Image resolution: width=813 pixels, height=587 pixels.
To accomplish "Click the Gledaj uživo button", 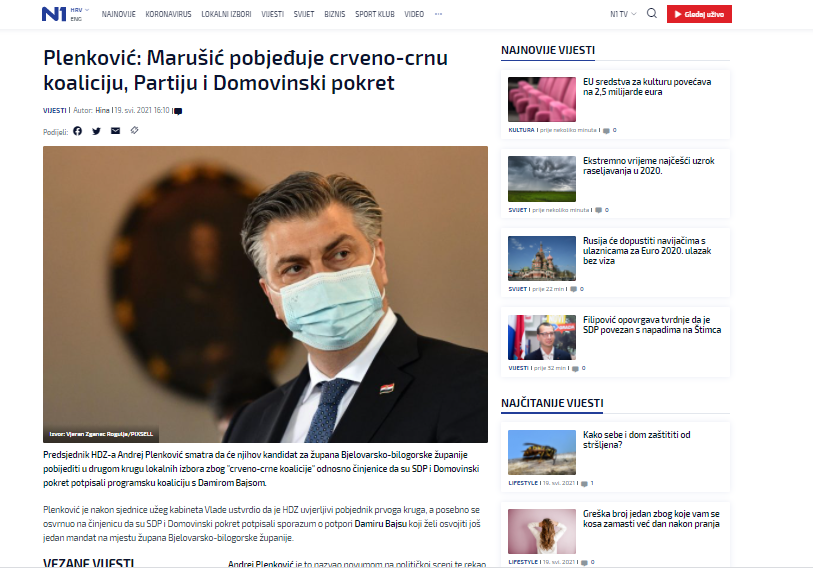I will (x=699, y=14).
